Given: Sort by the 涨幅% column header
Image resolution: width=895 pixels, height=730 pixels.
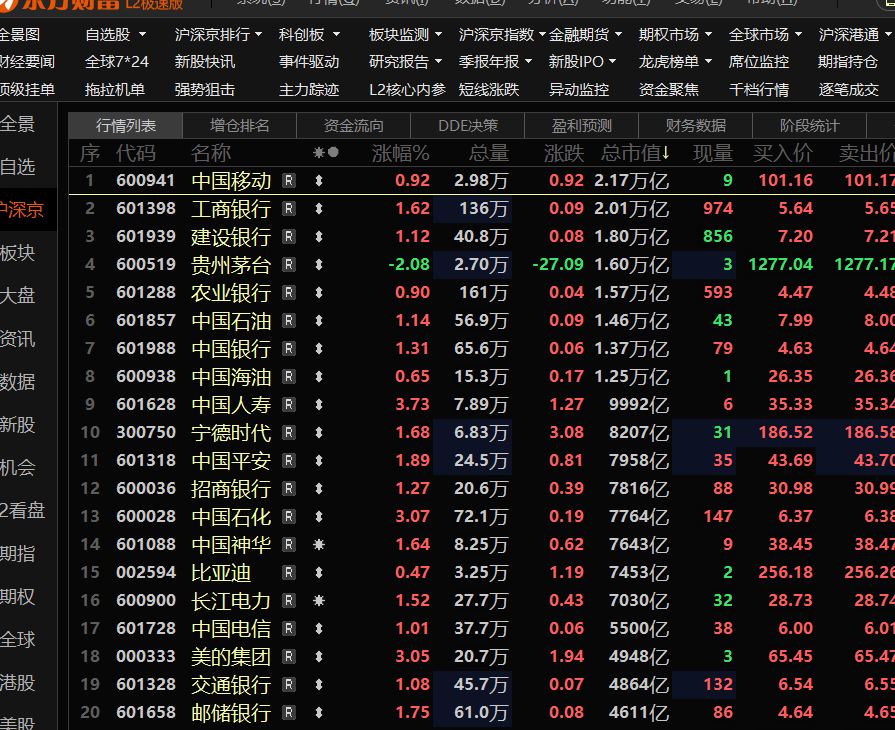Looking at the screenshot, I should pyautogui.click(x=400, y=153).
